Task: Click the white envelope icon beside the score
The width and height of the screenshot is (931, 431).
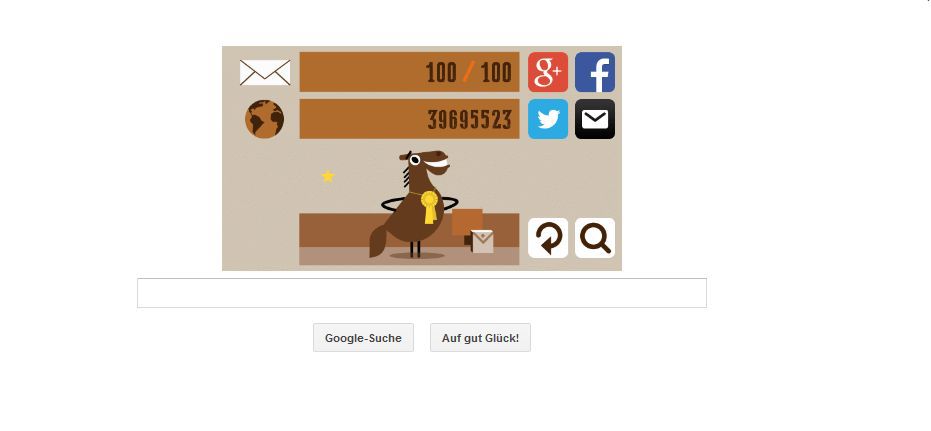Action: (265, 72)
